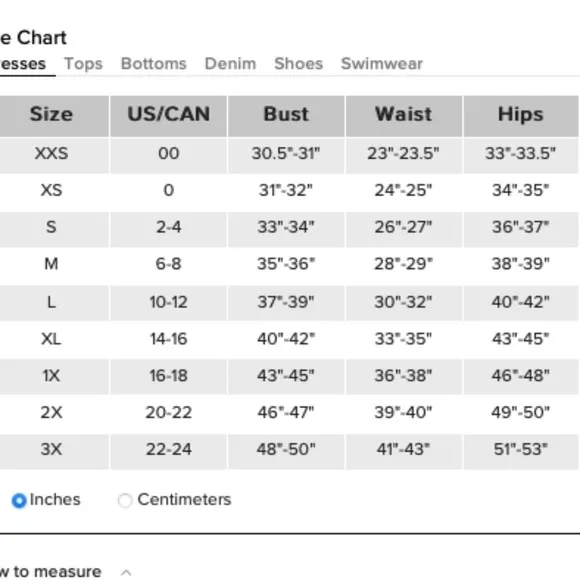Open the Bottoms size tab

(x=154, y=64)
